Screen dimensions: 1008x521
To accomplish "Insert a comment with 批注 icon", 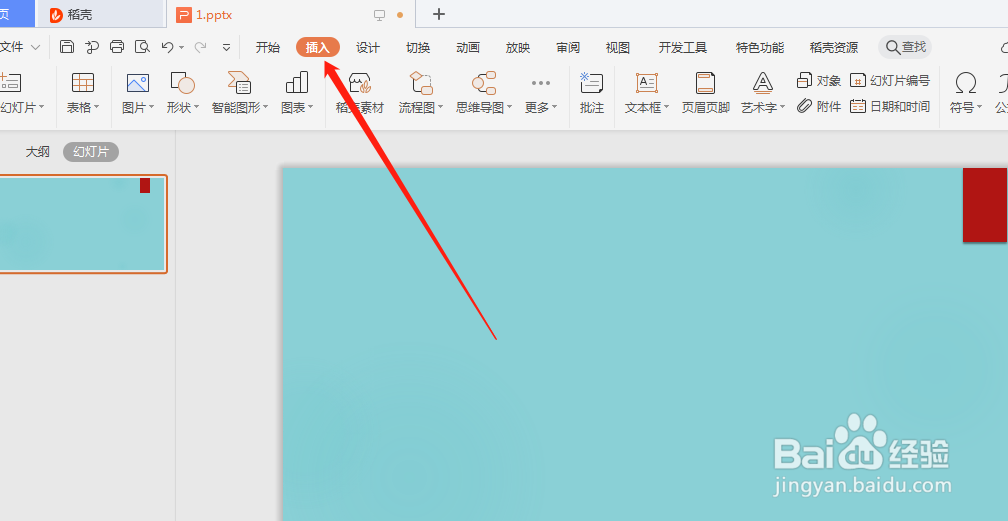I will point(591,83).
